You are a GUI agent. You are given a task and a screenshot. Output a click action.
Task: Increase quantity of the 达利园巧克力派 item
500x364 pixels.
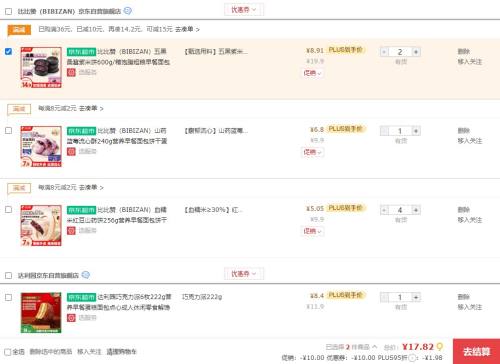(x=416, y=297)
